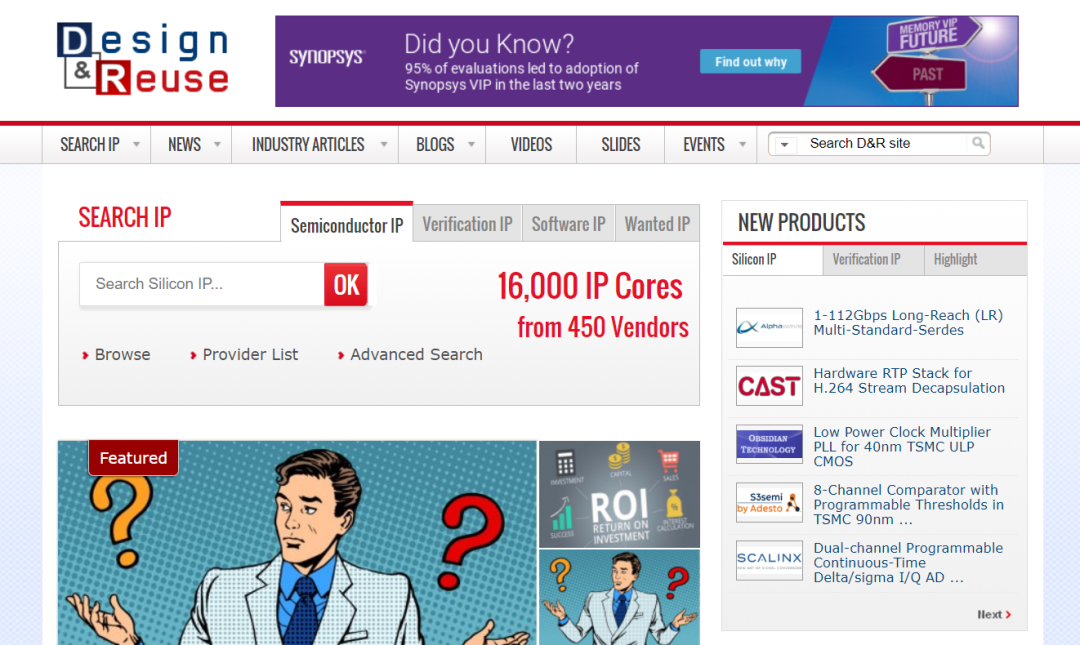Viewport: 1080px width, 645px height.
Task: Open the SLIDES page
Action: click(x=621, y=145)
